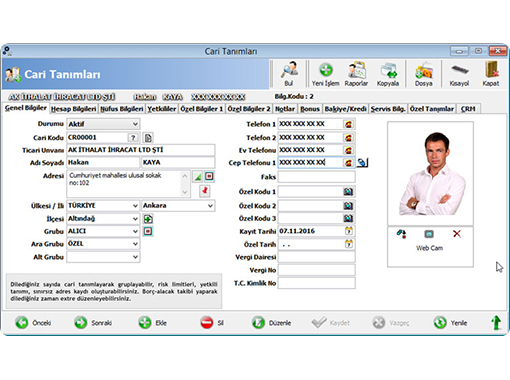This screenshot has width=510, height=380.
Task: Click the phone icon in Telefon 1 field
Action: point(348,124)
